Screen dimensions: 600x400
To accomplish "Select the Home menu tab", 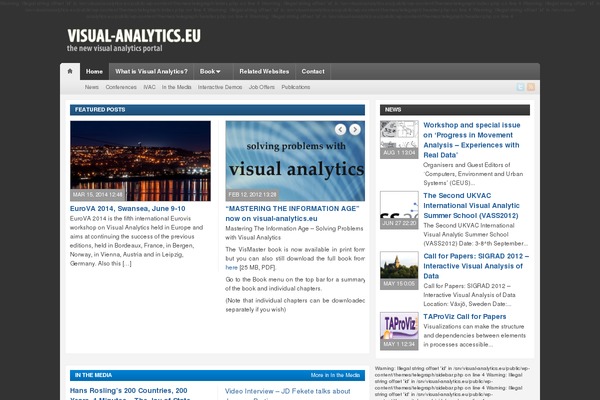I will 94,72.
